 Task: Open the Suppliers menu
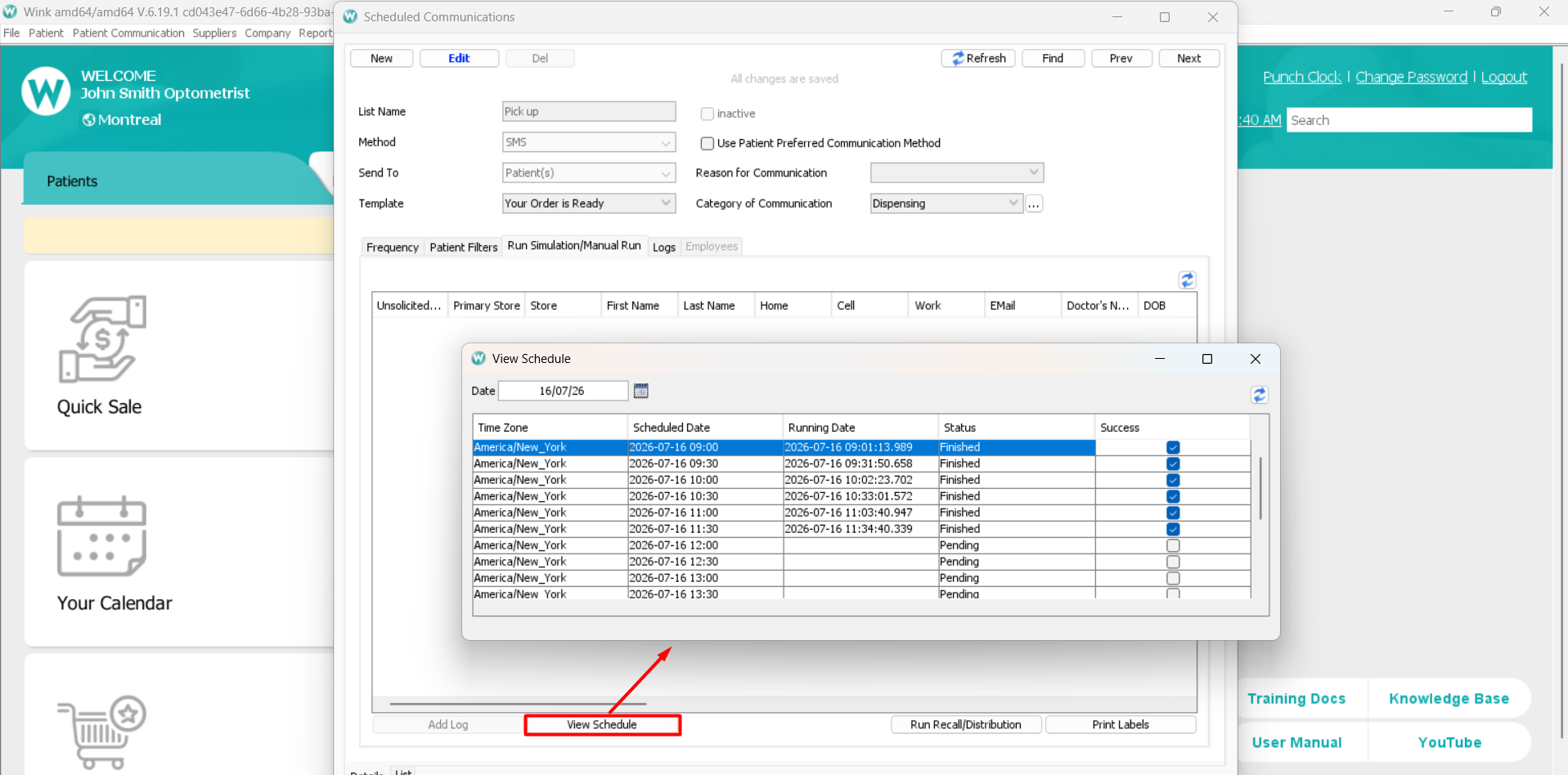pos(214,33)
